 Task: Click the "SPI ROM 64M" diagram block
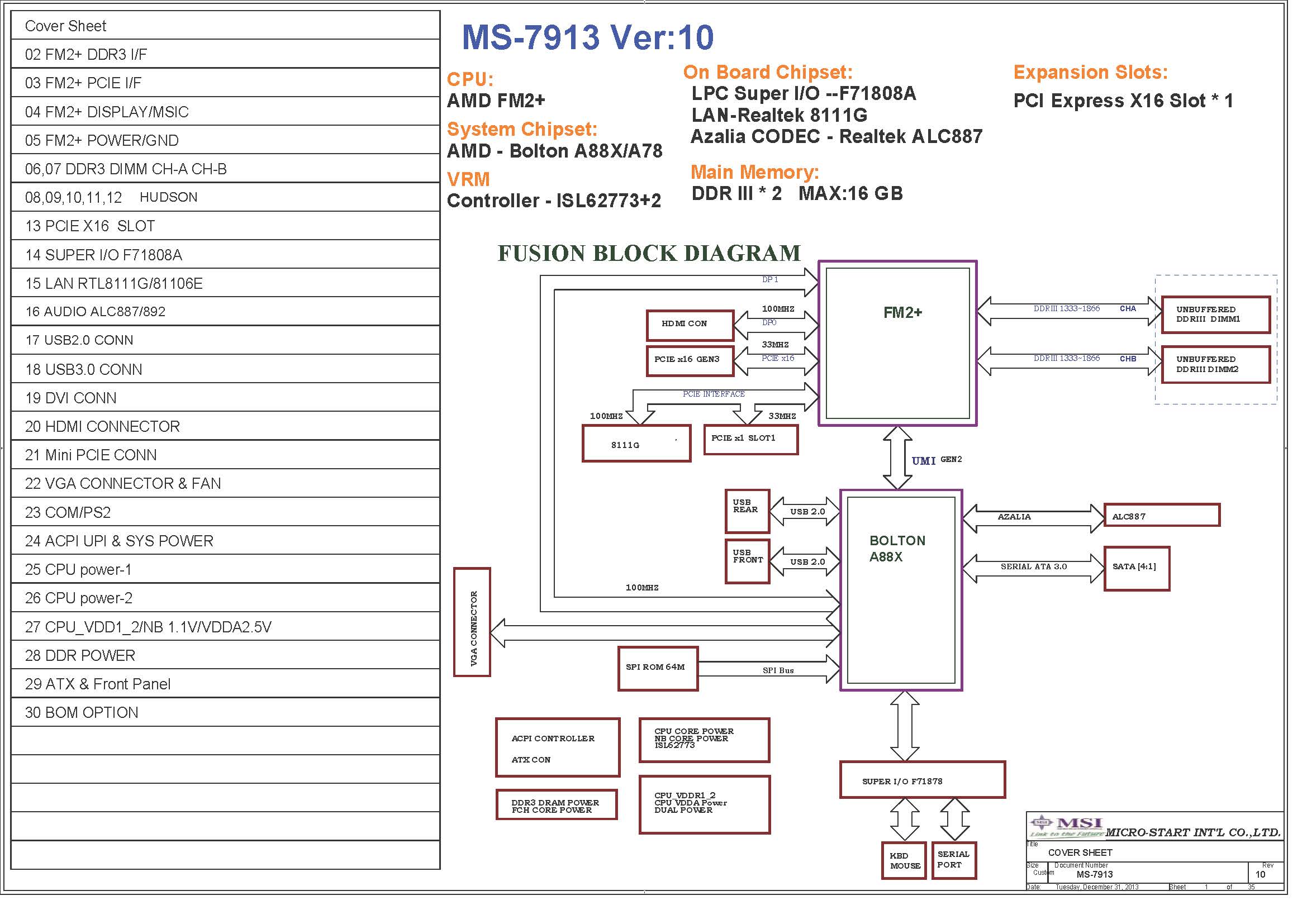(x=658, y=669)
